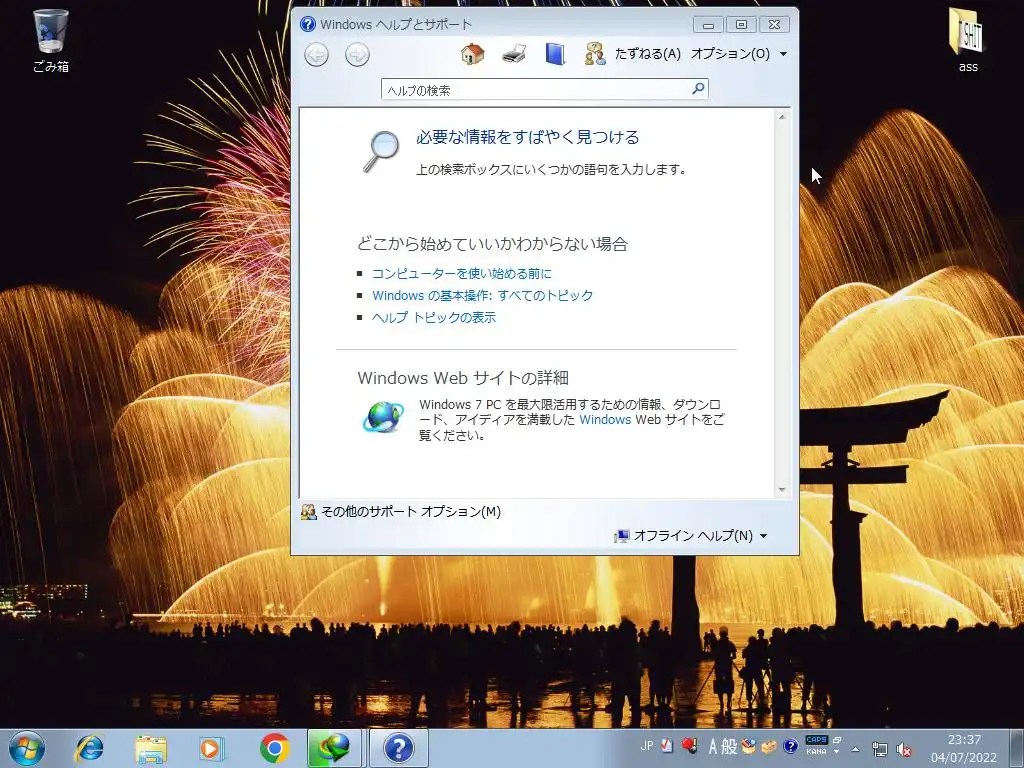Click the printer icon to print the topic
The image size is (1024, 768).
point(514,54)
